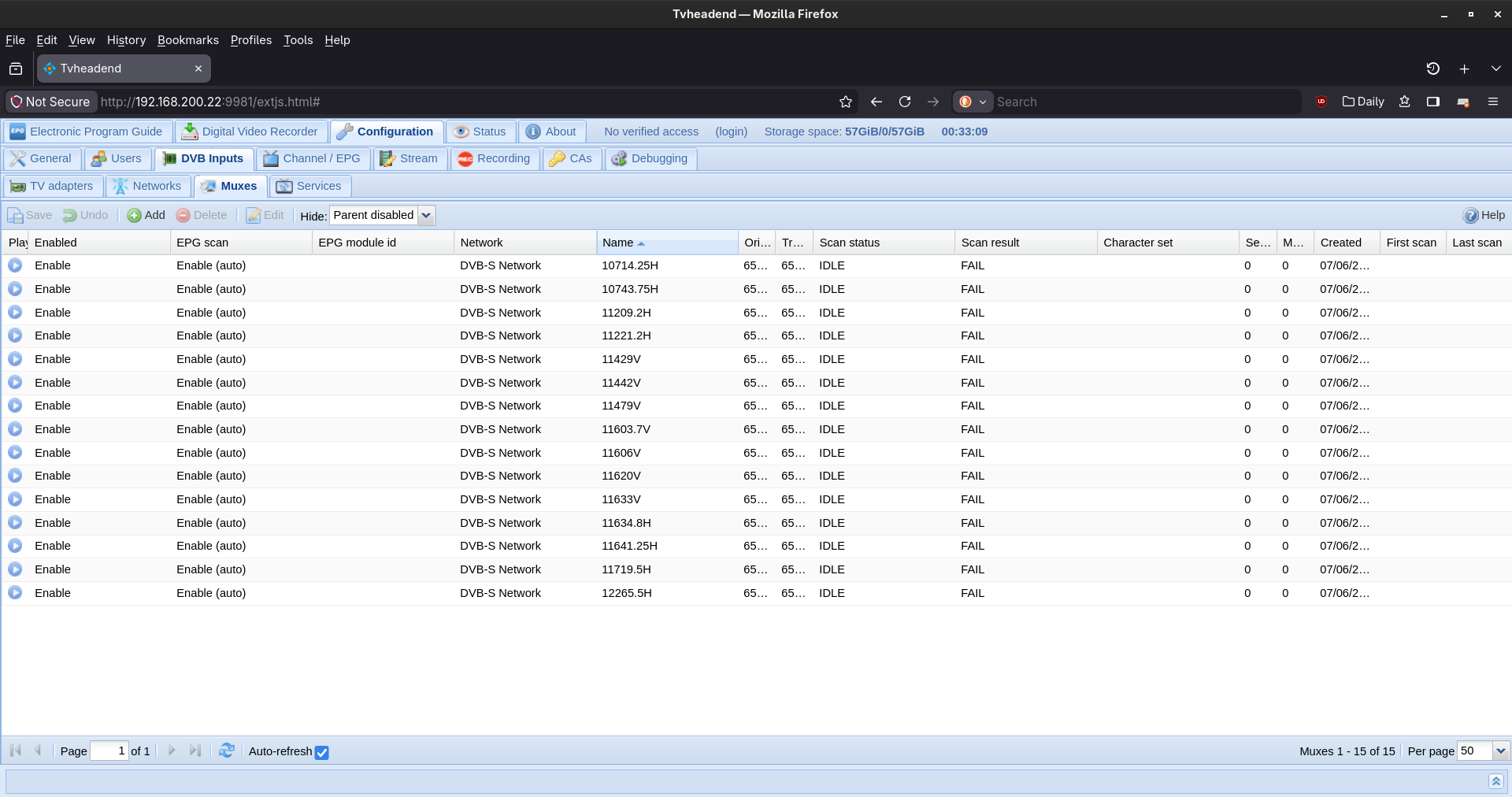Go back in browser history

tap(876, 102)
